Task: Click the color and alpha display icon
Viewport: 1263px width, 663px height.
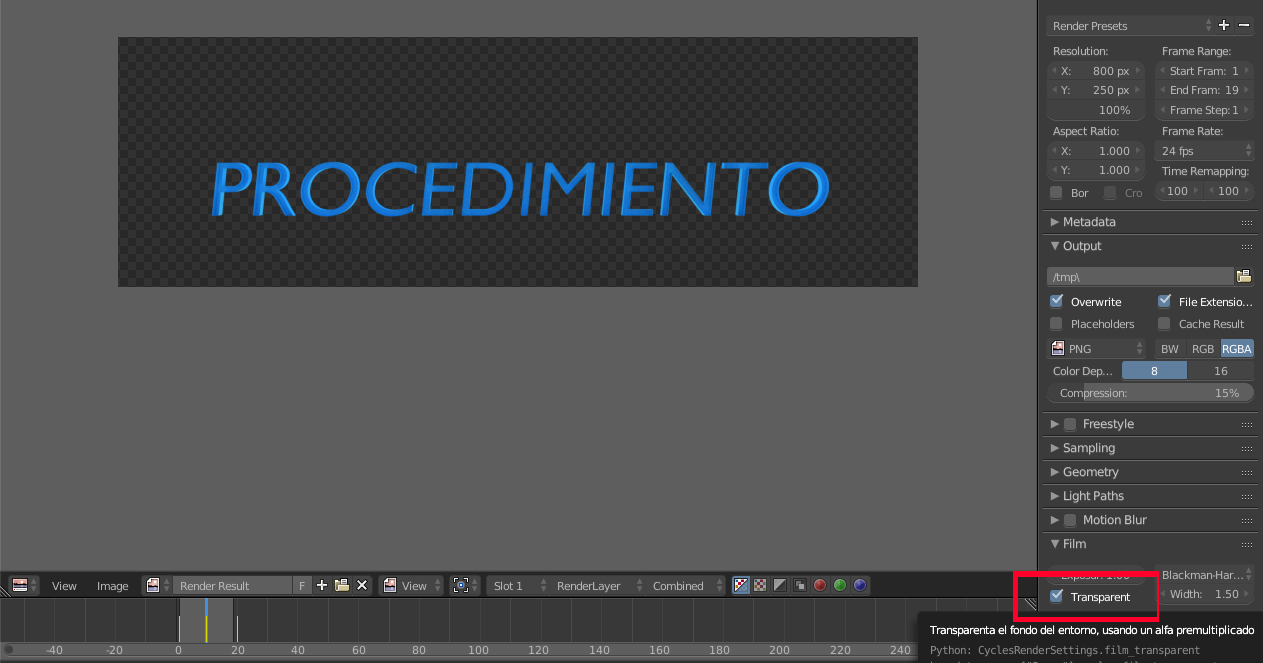Action: pos(741,585)
